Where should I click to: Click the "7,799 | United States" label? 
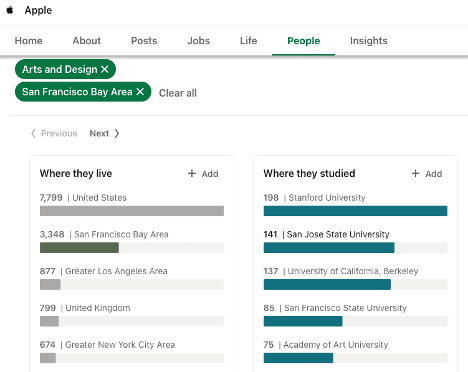(x=83, y=198)
